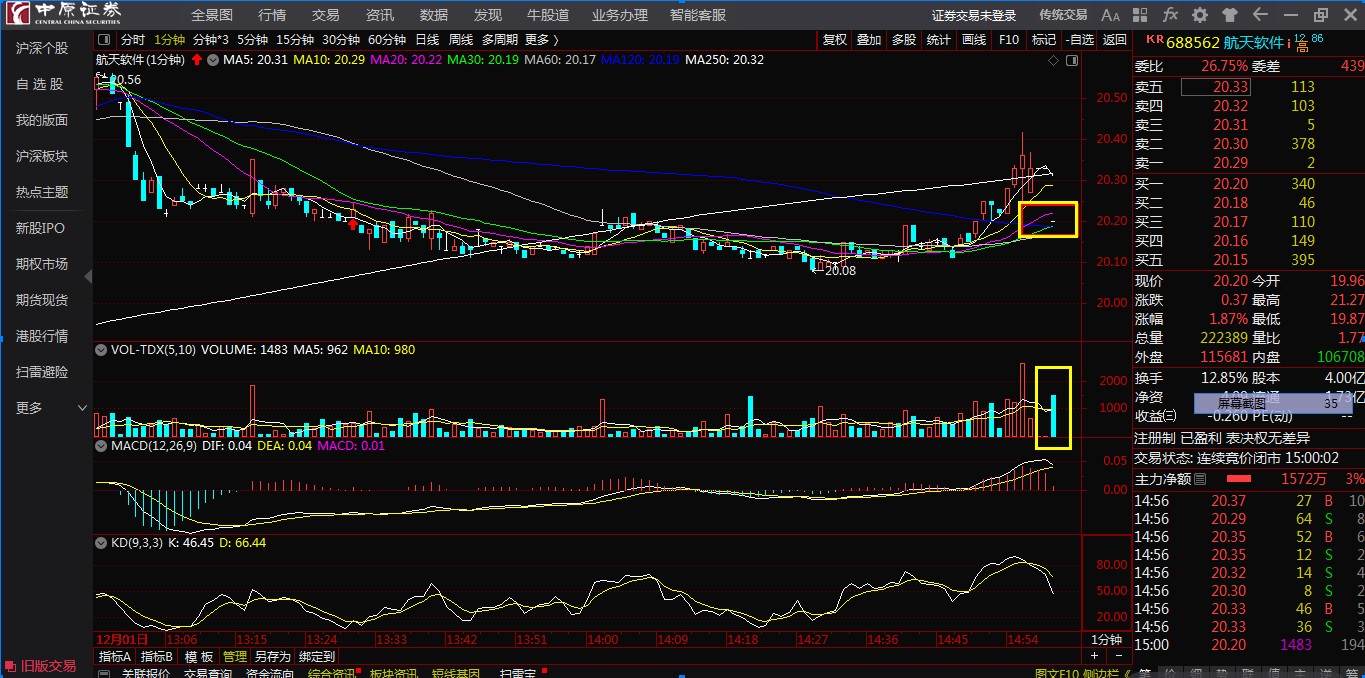Screen dimensions: 1365x678
Task: Open 扫雷避险 in the sidebar
Action: click(x=42, y=372)
